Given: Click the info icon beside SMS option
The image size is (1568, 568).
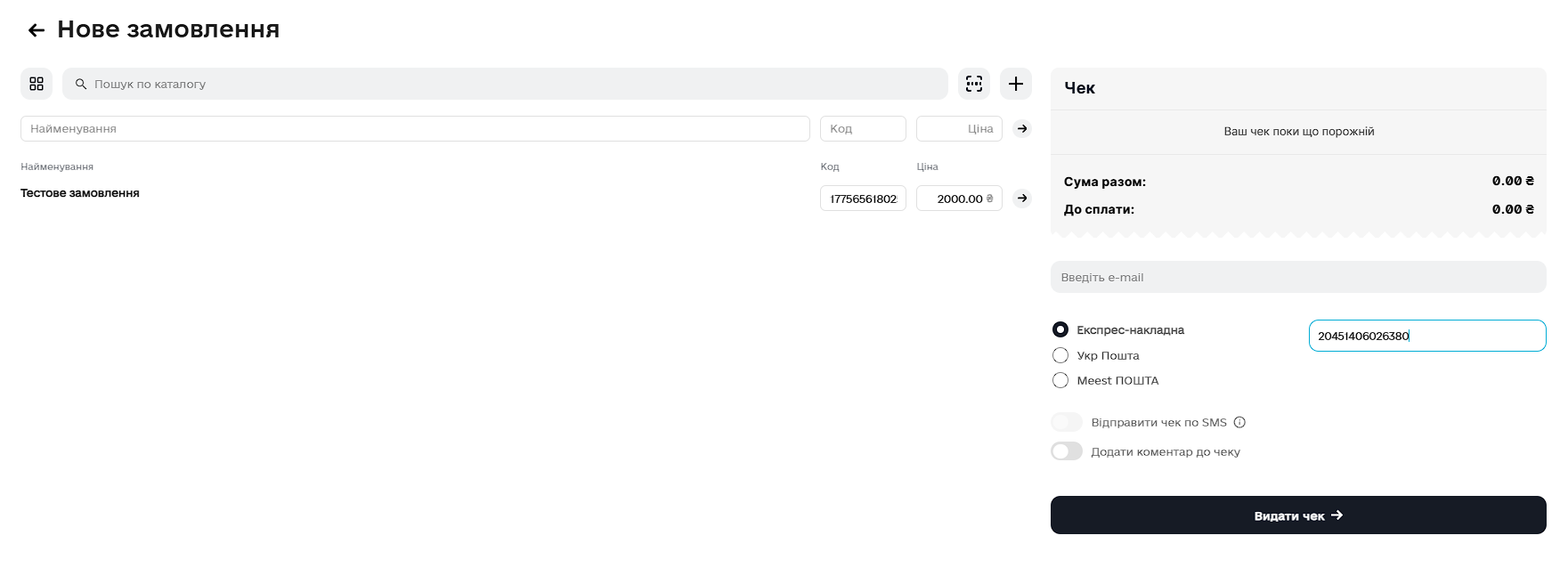Looking at the screenshot, I should (x=1239, y=423).
